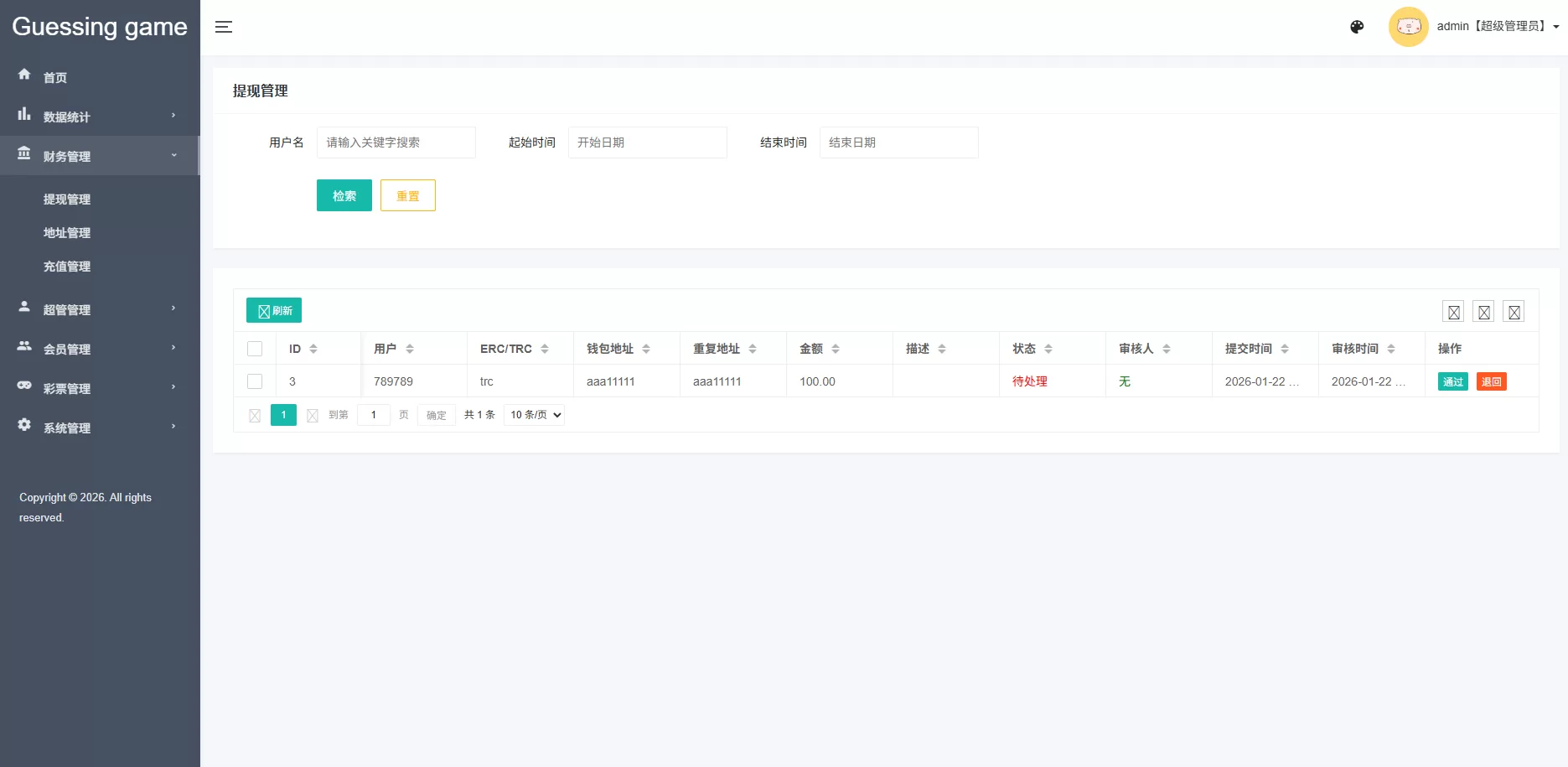The height and width of the screenshot is (767, 1568).
Task: Open 会员管理 member management via its icon
Action: click(x=24, y=349)
